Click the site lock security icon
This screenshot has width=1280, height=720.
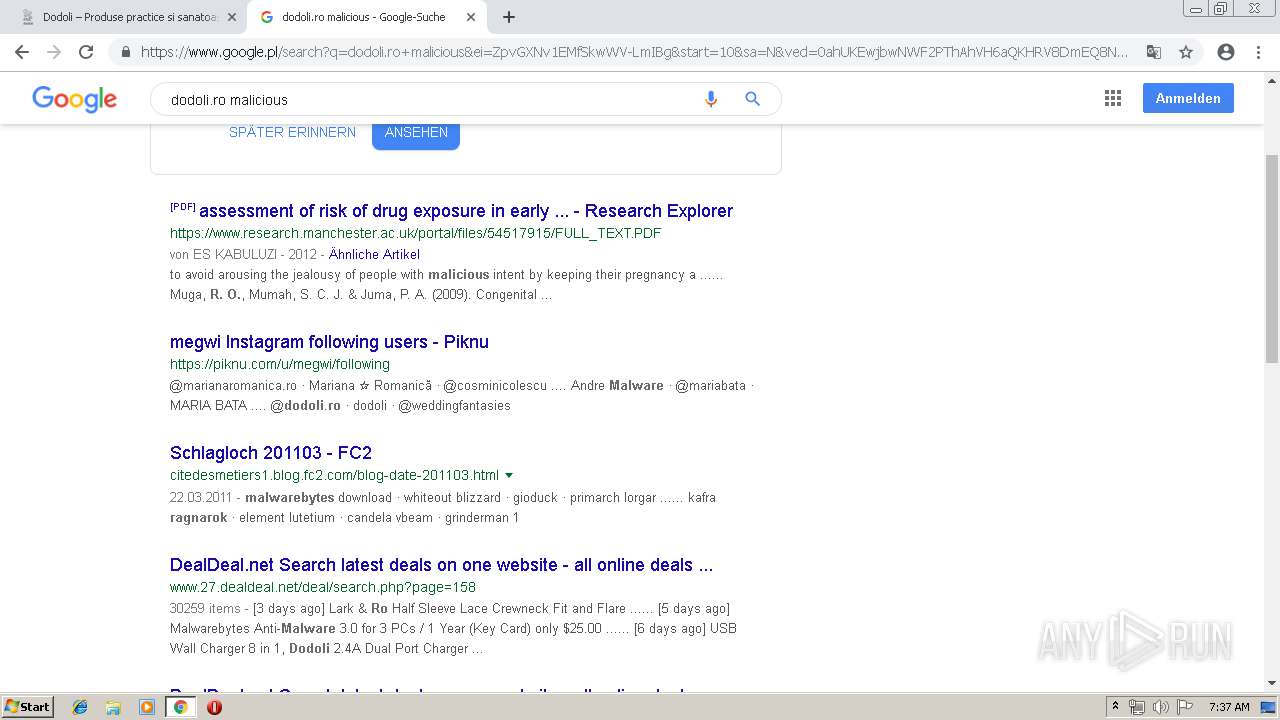pyautogui.click(x=125, y=52)
